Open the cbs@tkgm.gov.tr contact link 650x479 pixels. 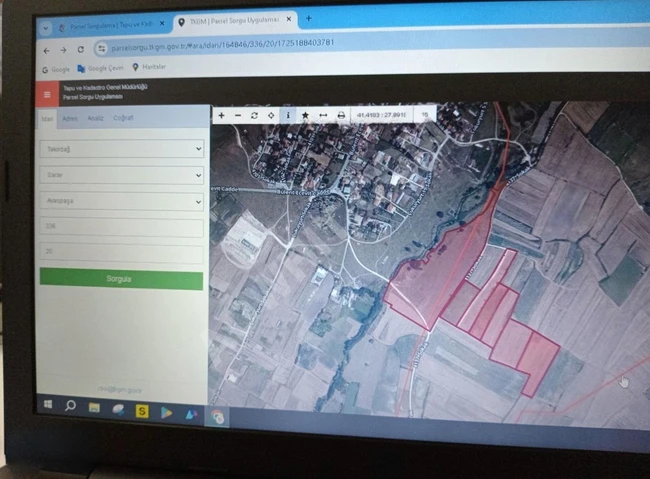pyautogui.click(x=119, y=389)
